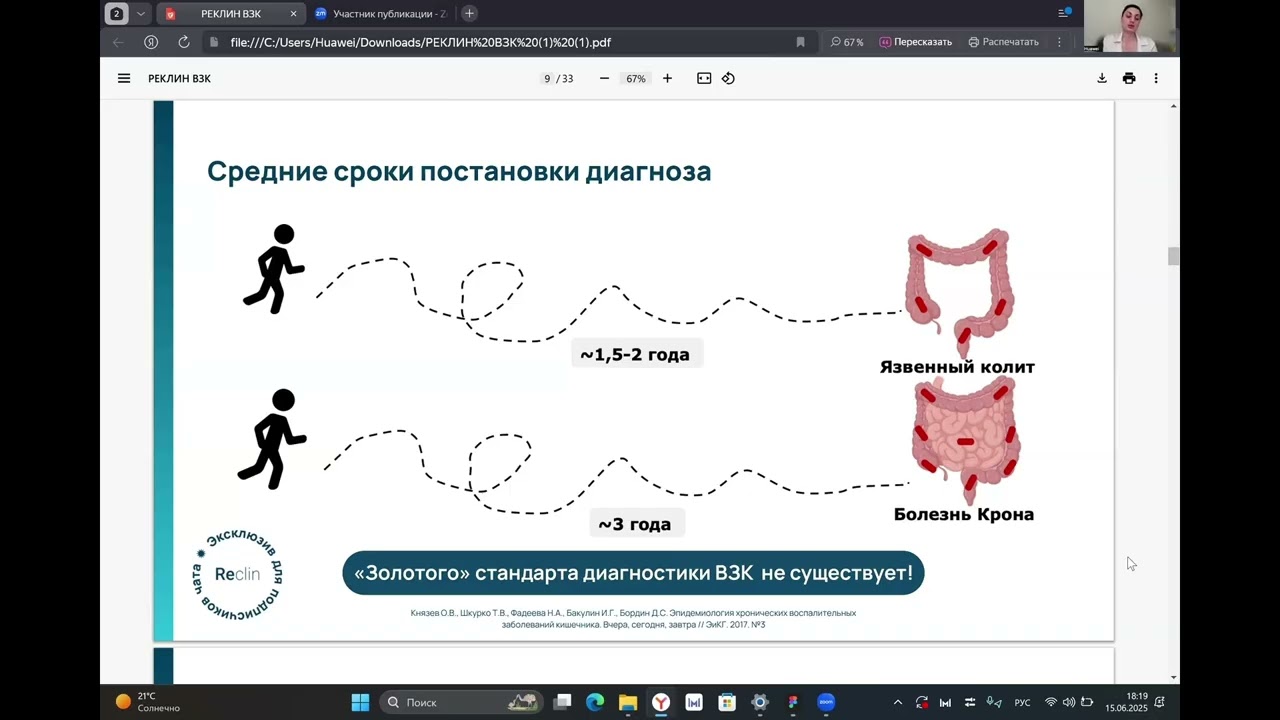The width and height of the screenshot is (1280, 720).
Task: Open Microsoft Store from taskbar
Action: tap(727, 702)
